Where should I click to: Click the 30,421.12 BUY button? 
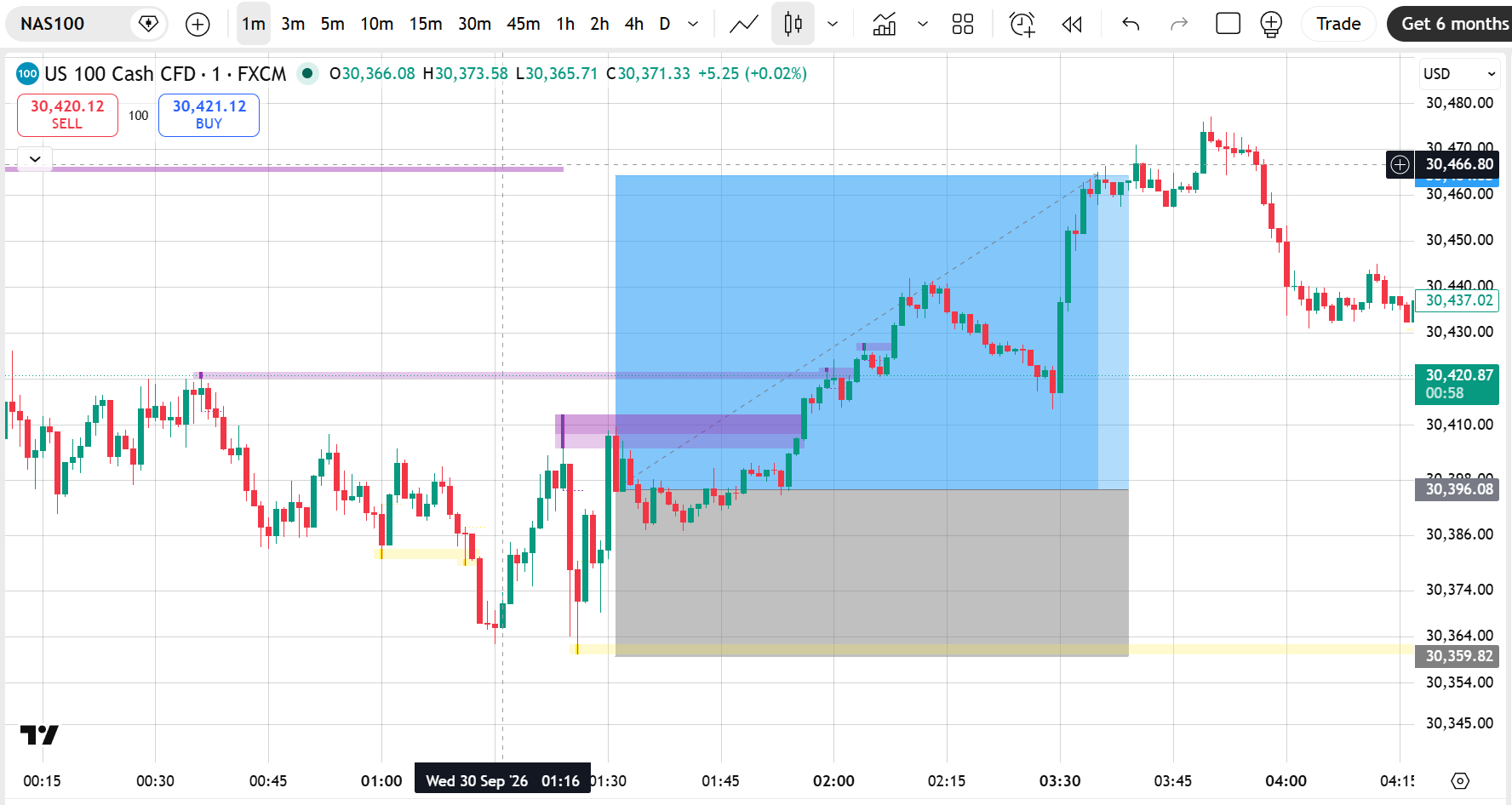209,115
